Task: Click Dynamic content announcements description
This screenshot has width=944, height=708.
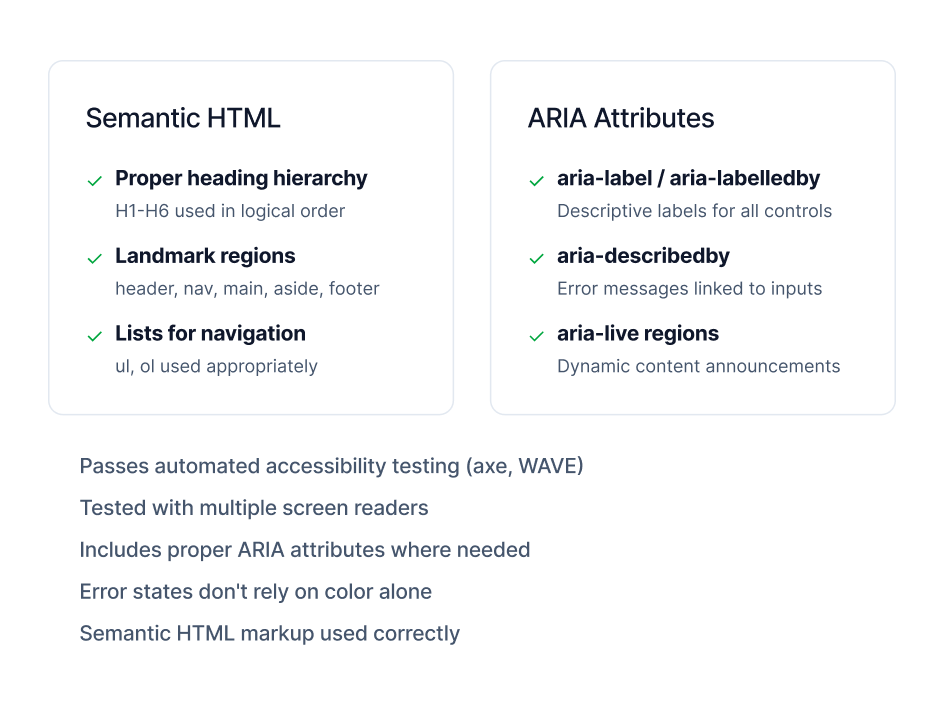Action: coord(698,367)
